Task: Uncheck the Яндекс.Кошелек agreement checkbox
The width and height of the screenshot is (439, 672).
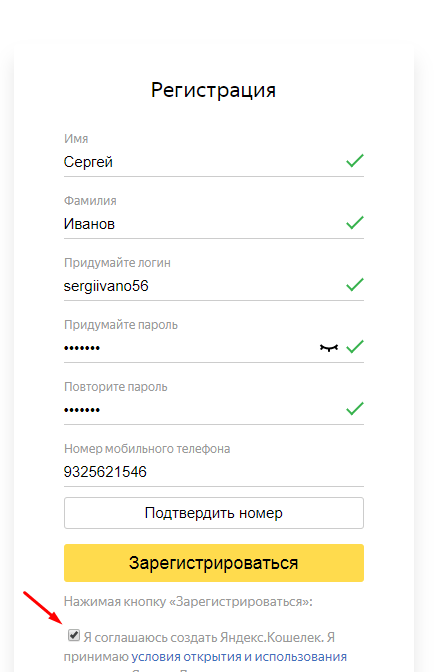Action: click(74, 635)
